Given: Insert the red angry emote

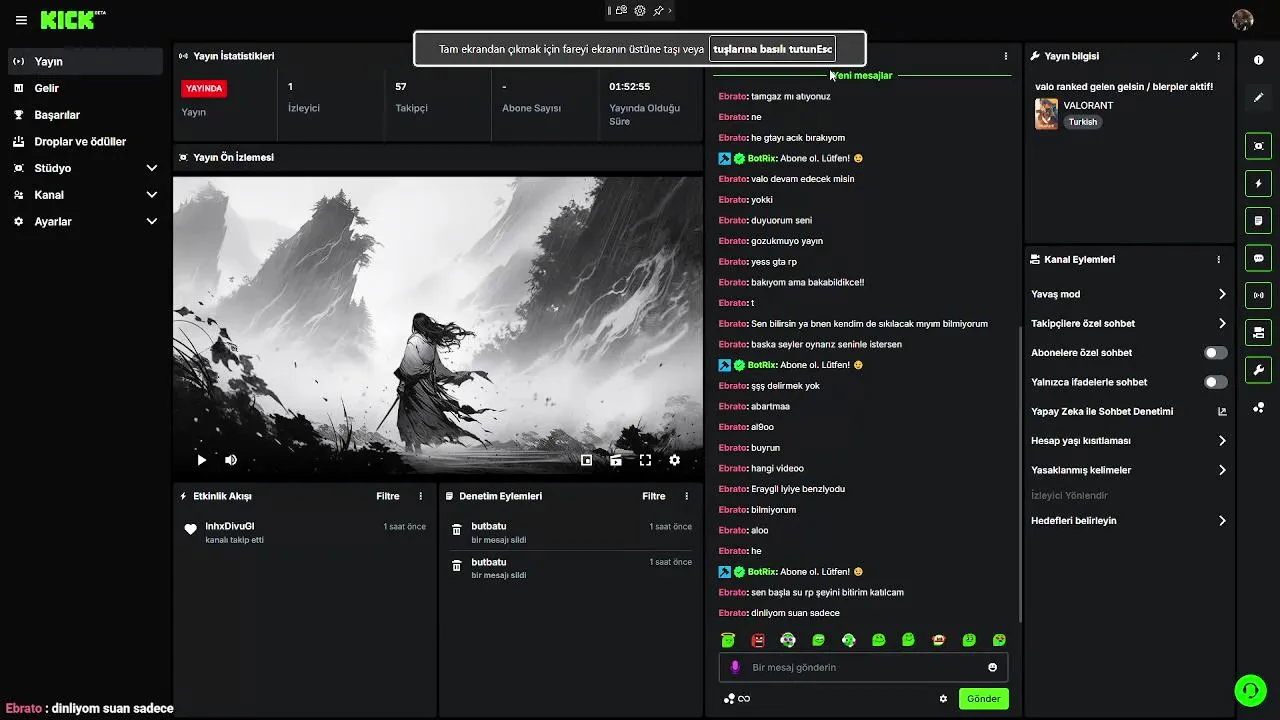Looking at the screenshot, I should point(758,640).
